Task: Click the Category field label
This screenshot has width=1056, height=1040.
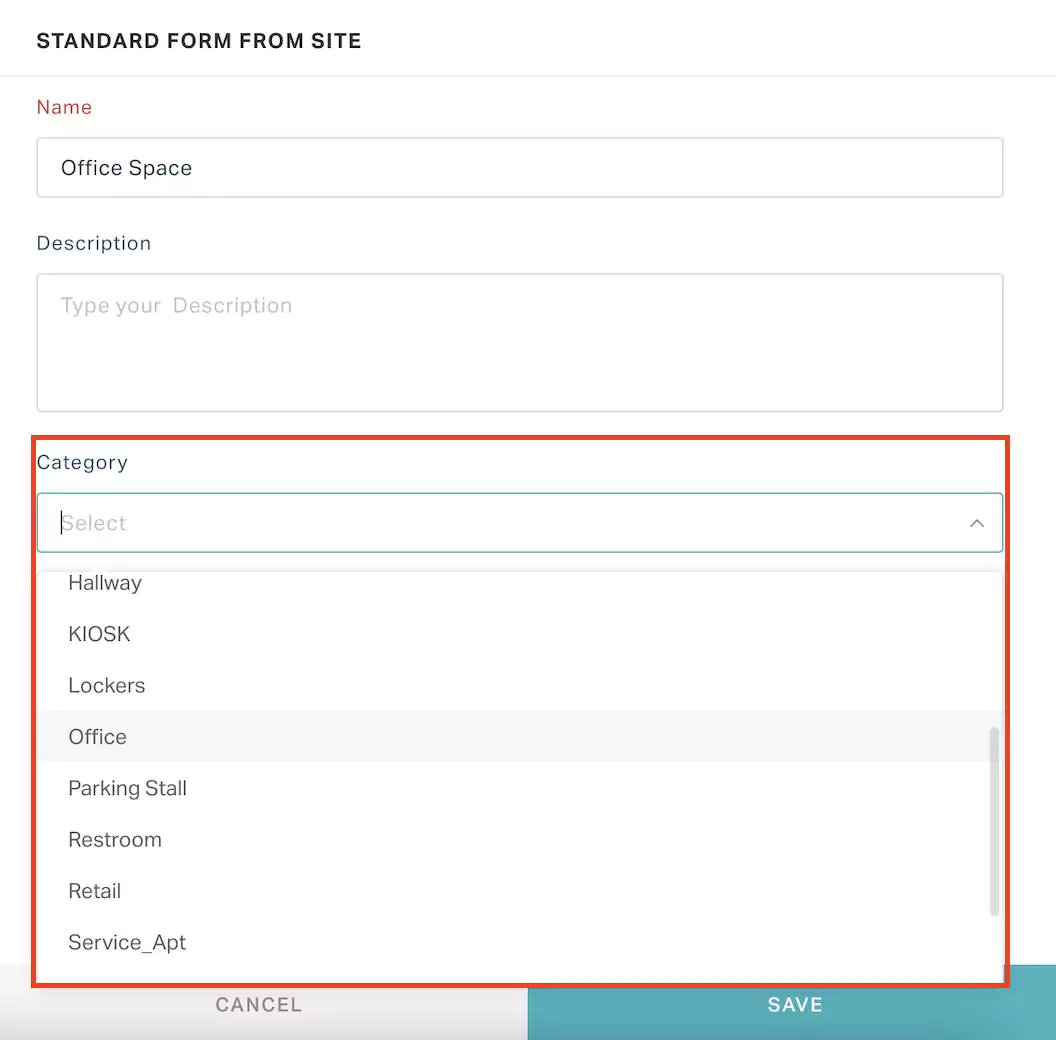Action: tap(82, 462)
